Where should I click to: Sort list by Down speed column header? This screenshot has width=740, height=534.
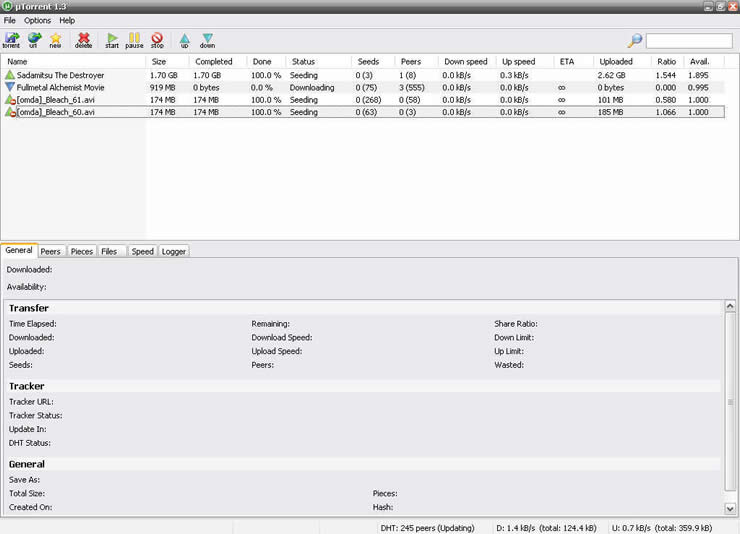click(x=467, y=61)
